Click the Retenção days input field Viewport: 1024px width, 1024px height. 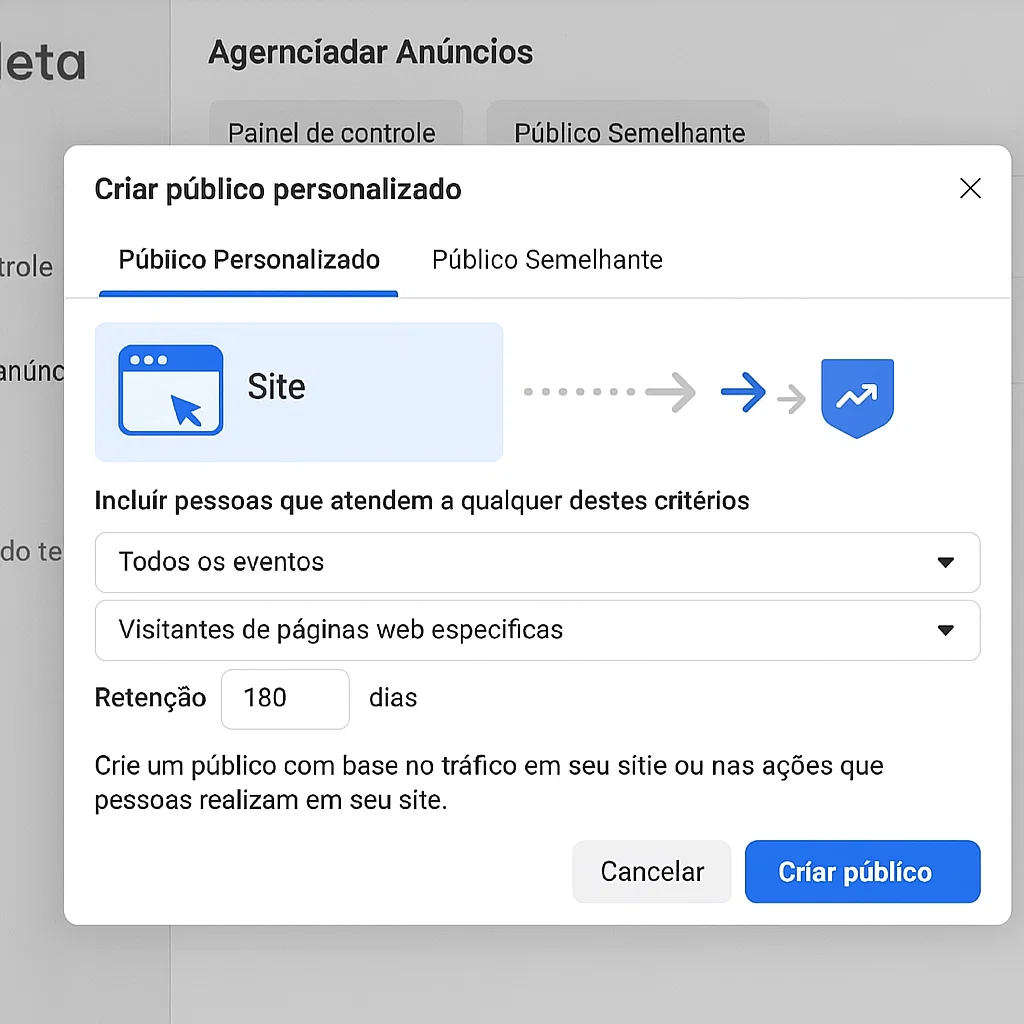click(285, 699)
